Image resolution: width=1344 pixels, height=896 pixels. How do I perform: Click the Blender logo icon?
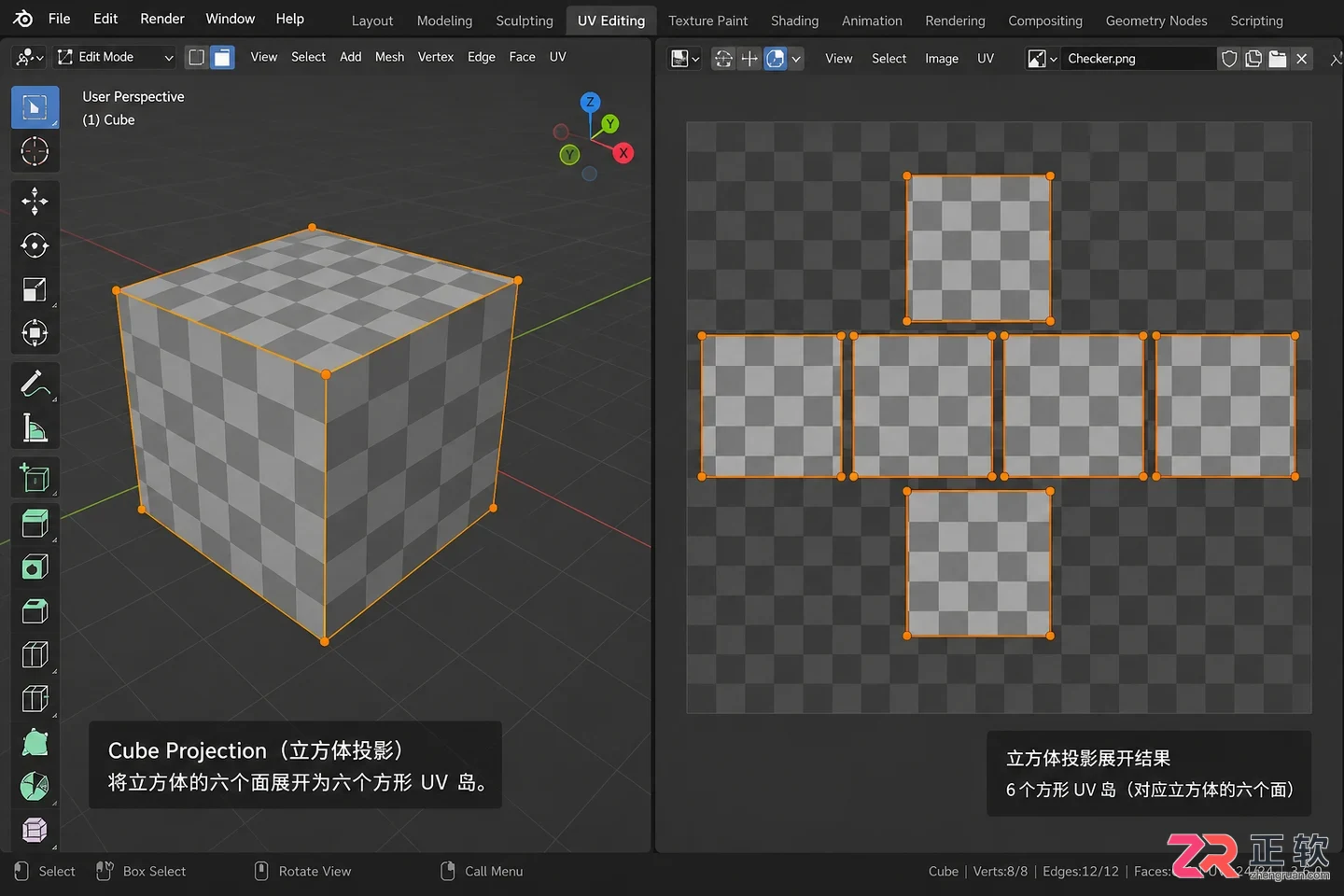(x=23, y=19)
